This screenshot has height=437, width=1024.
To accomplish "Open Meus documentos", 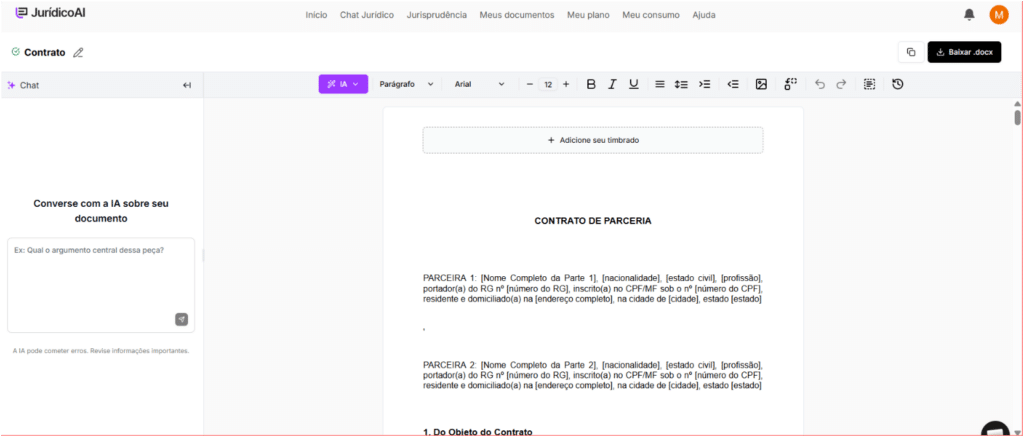I will tap(517, 15).
